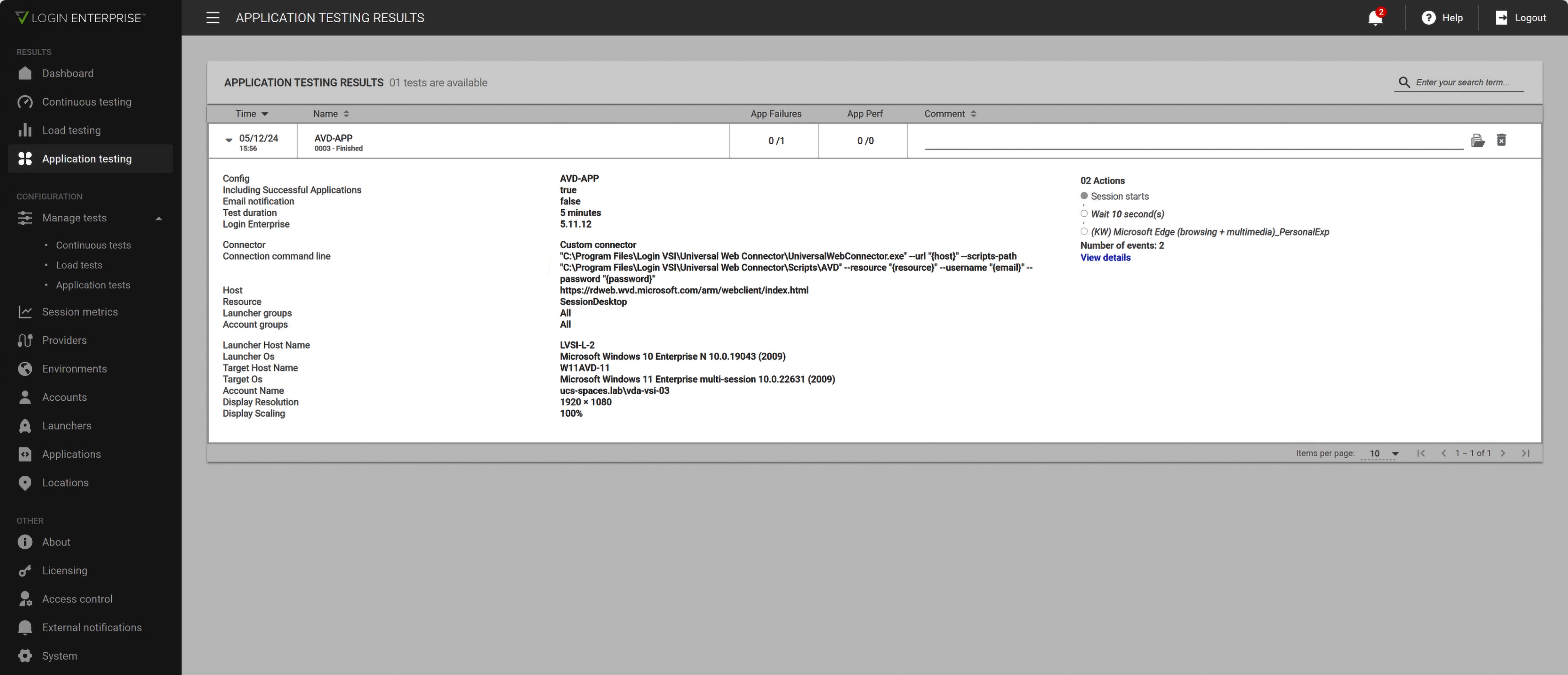
Task: Open the hamburger menu icon
Action: 212,18
